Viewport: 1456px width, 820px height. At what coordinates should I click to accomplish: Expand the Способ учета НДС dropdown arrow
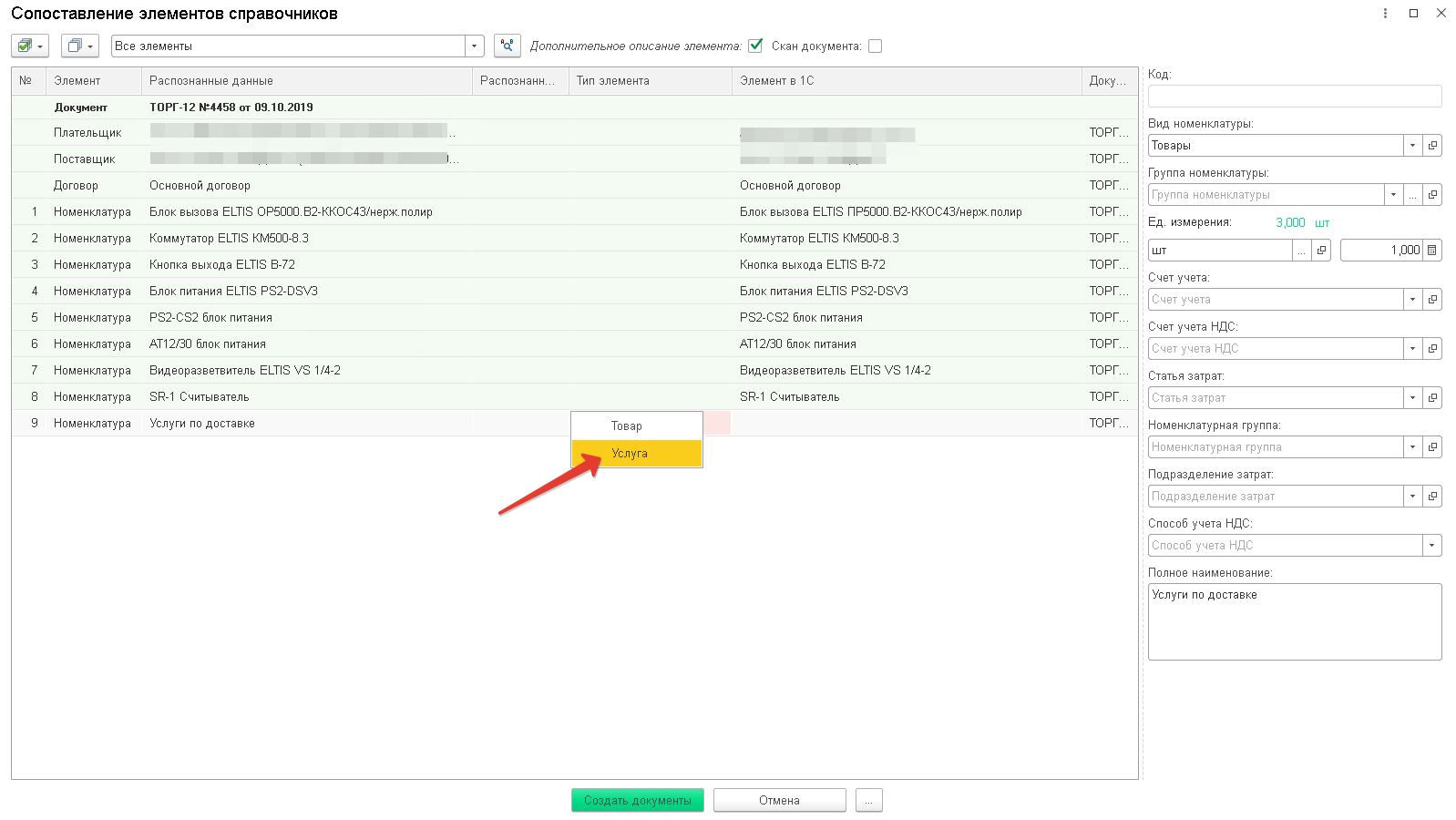(1432, 545)
